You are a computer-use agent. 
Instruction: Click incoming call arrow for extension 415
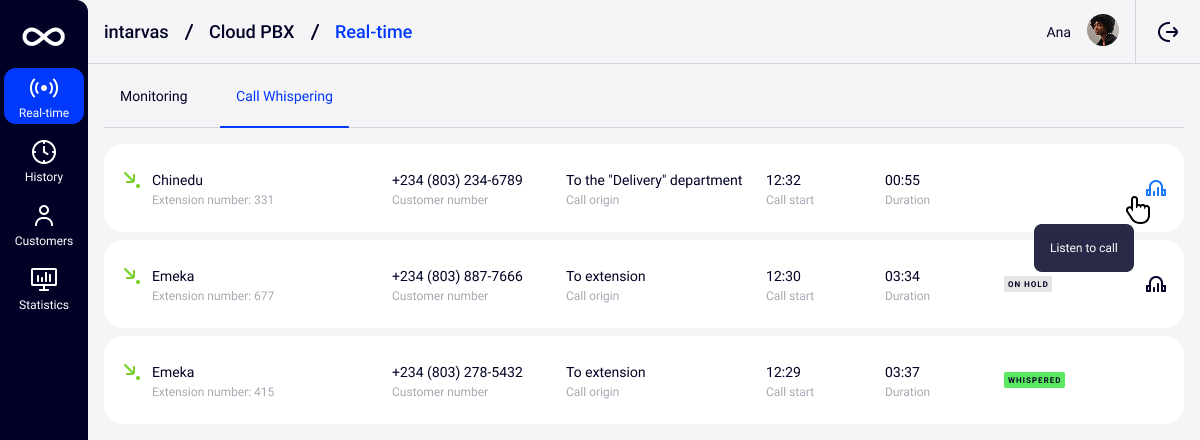[130, 372]
